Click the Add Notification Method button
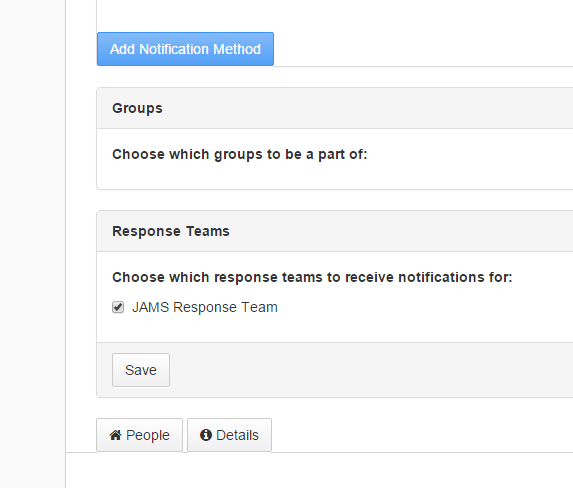The height and width of the screenshot is (488, 573). (185, 49)
